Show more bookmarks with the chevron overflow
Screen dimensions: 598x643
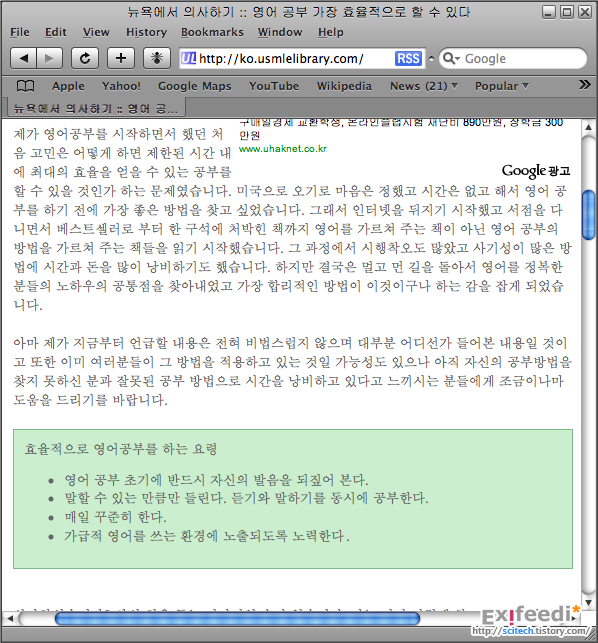(584, 85)
